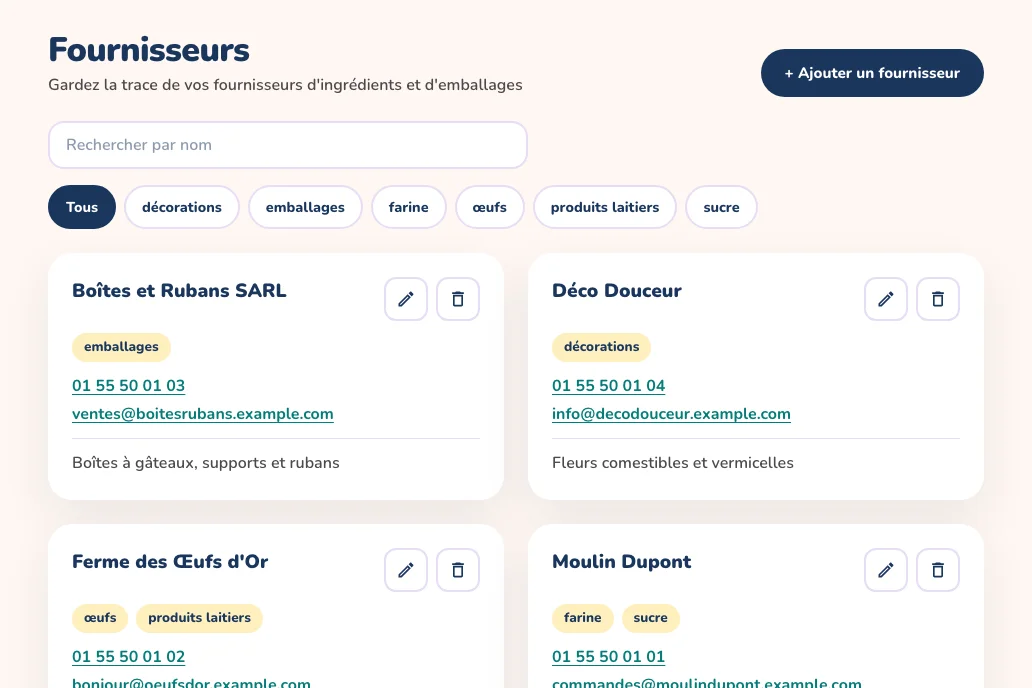Click the Fournisseurs page heading
This screenshot has width=1032, height=688.
[x=149, y=50]
